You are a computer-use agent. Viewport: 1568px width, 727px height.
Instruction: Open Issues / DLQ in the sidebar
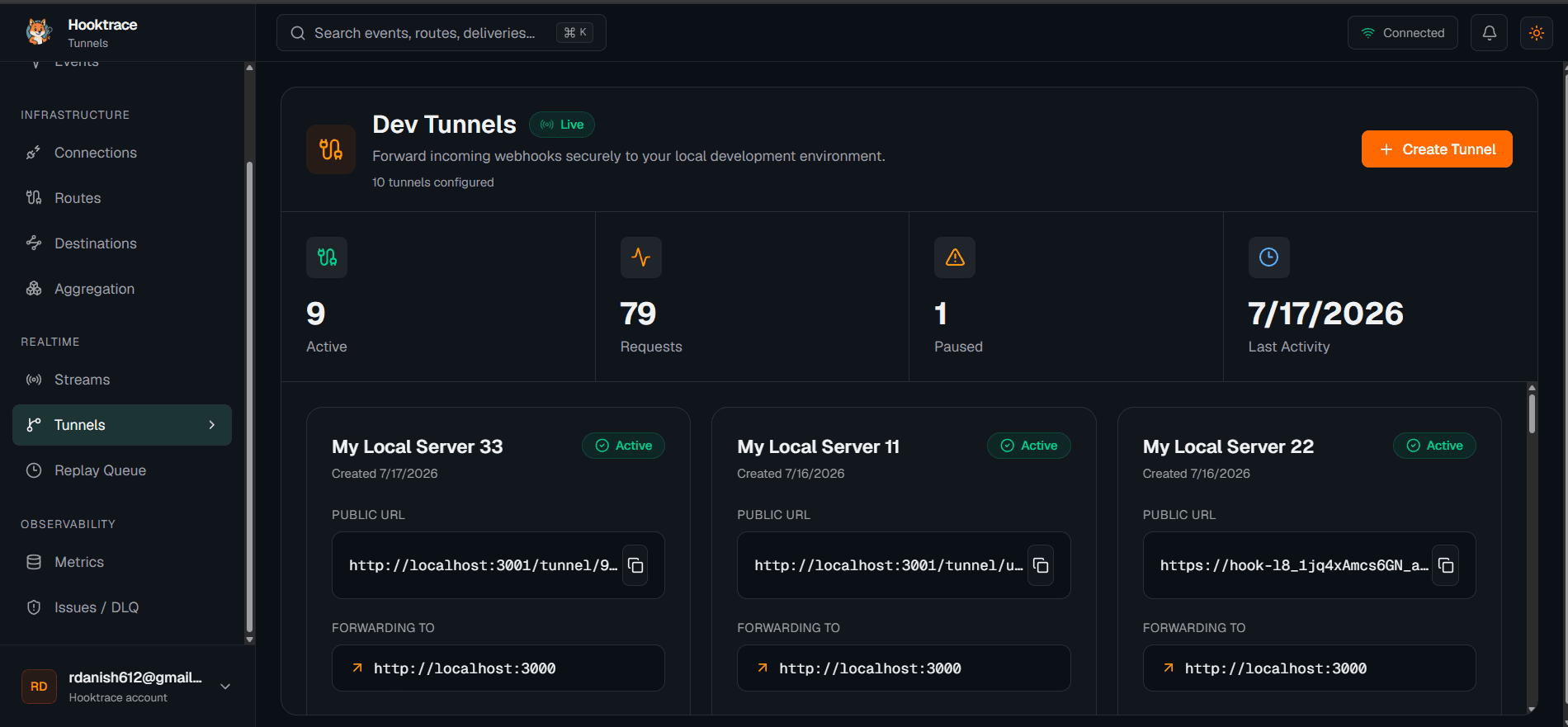(122, 607)
